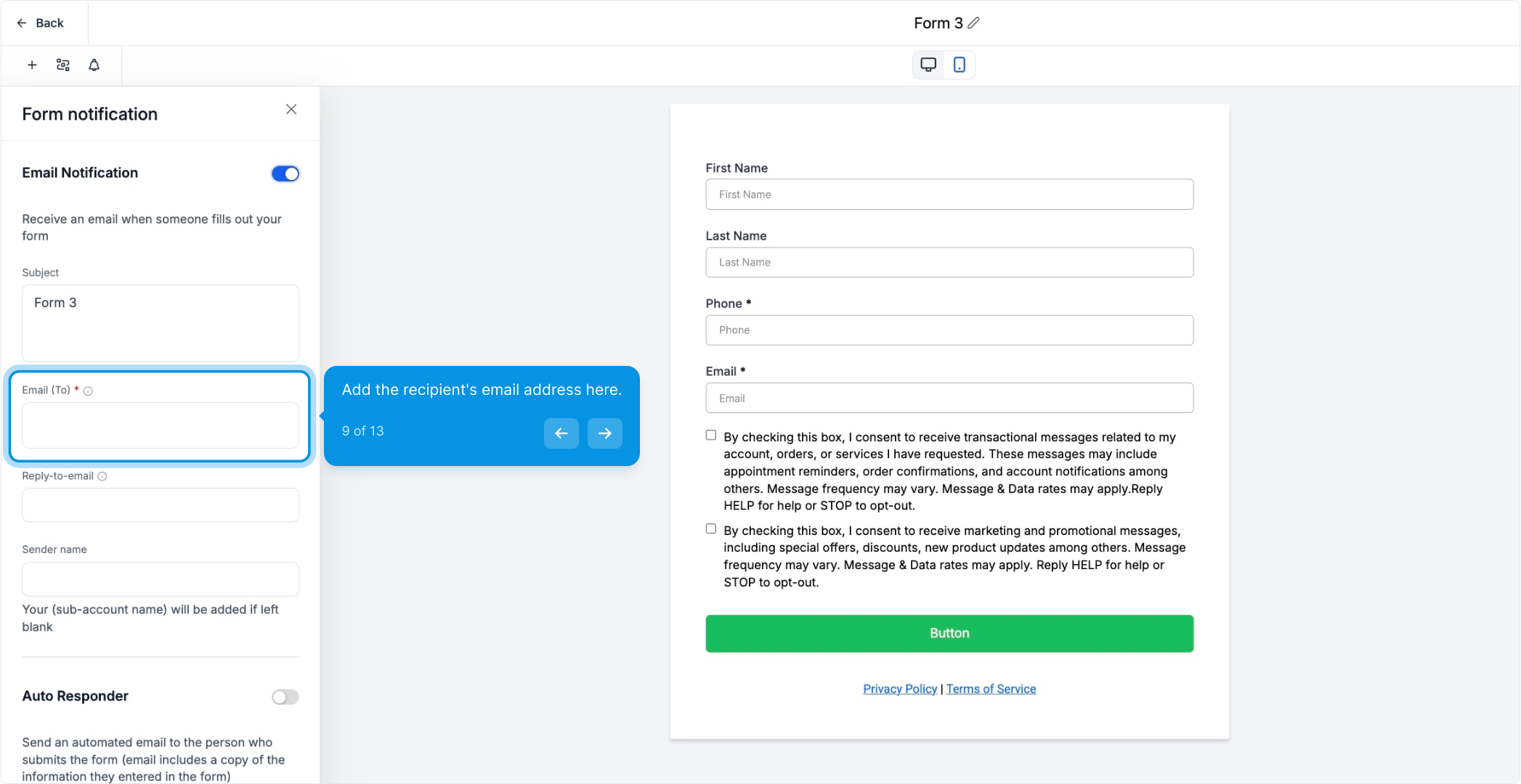Go to previous tour step arrow
This screenshot has width=1521, height=784.
point(561,433)
